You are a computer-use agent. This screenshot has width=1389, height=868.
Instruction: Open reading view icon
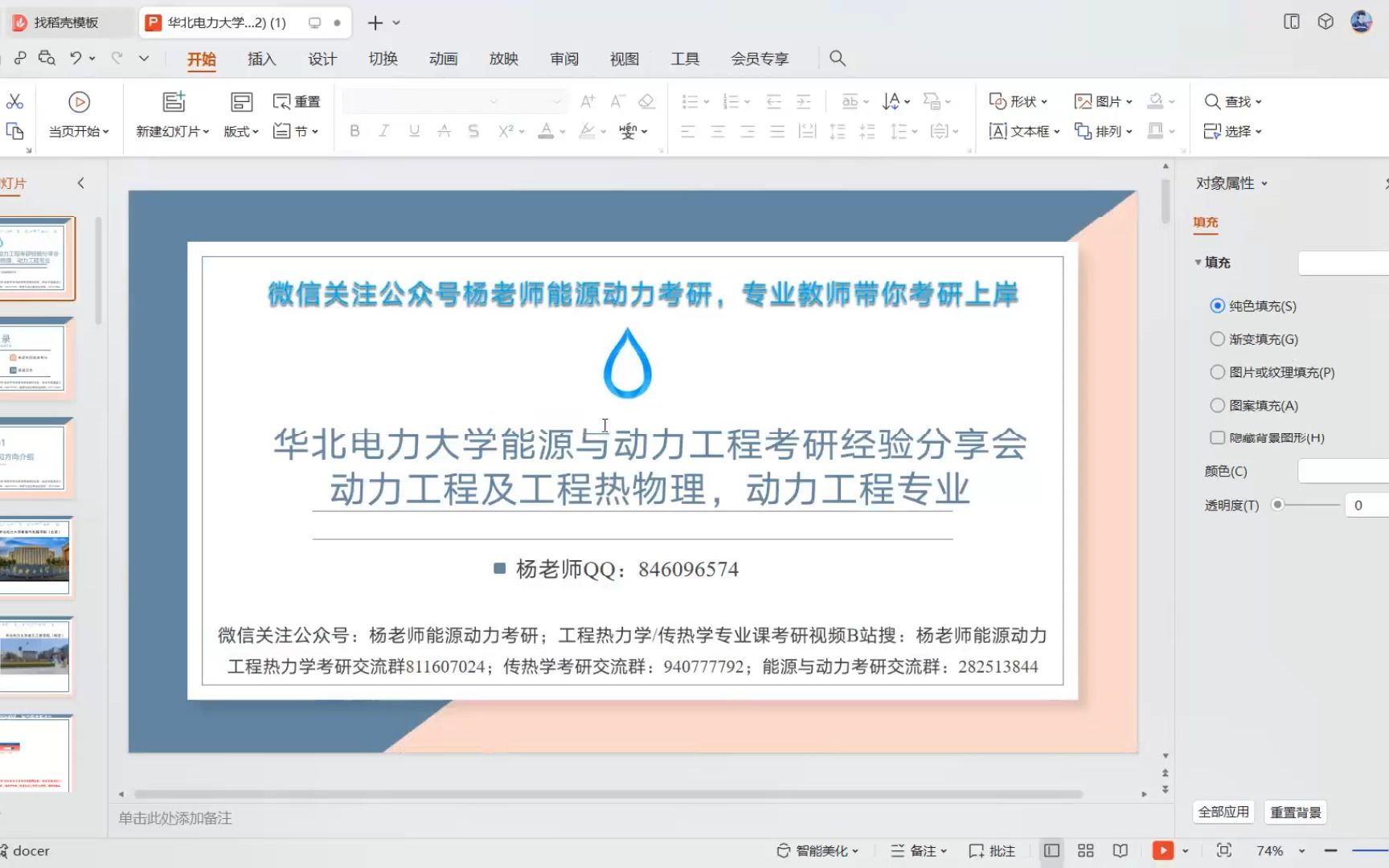click(x=1121, y=850)
